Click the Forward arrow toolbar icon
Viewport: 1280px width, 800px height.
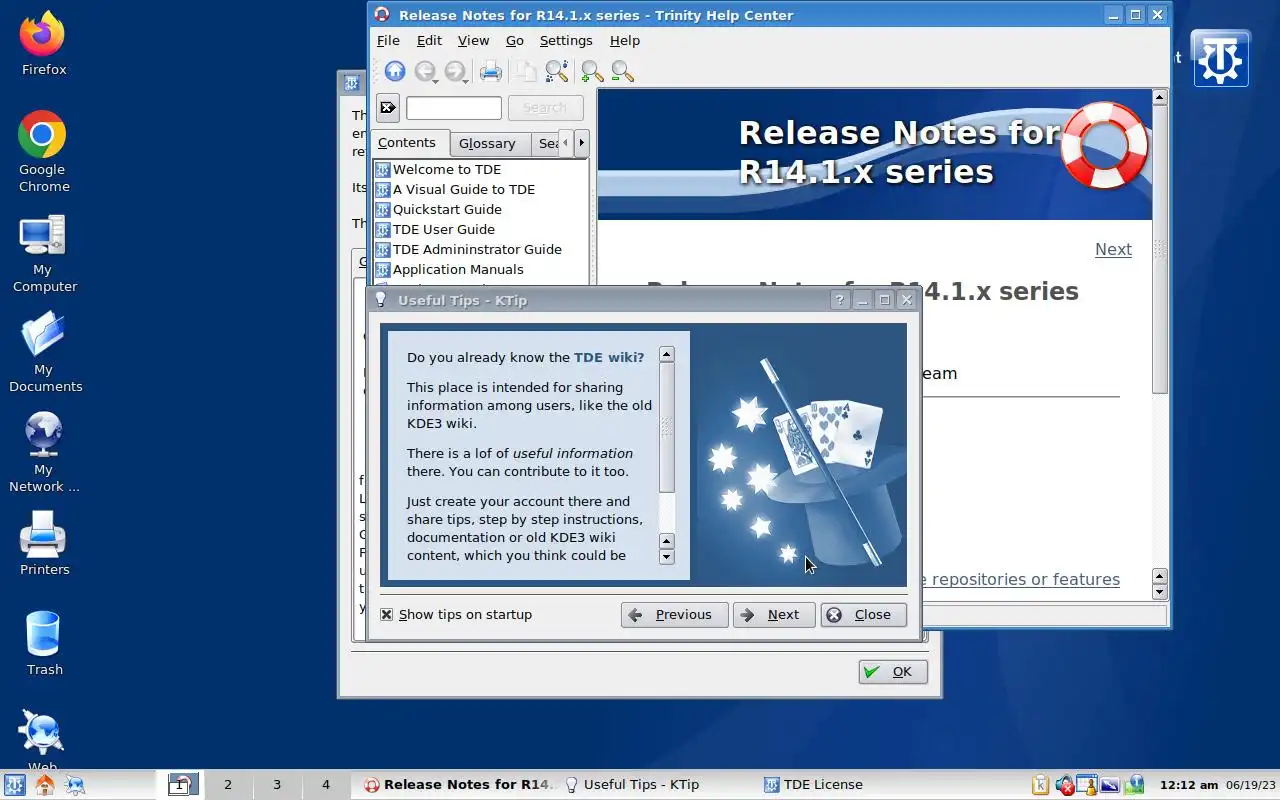coord(454,71)
